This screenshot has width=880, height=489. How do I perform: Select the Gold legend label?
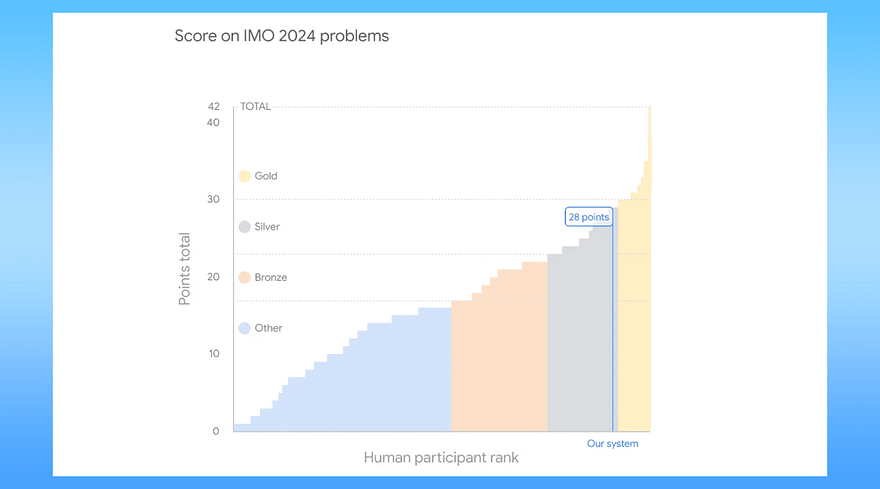pos(266,176)
